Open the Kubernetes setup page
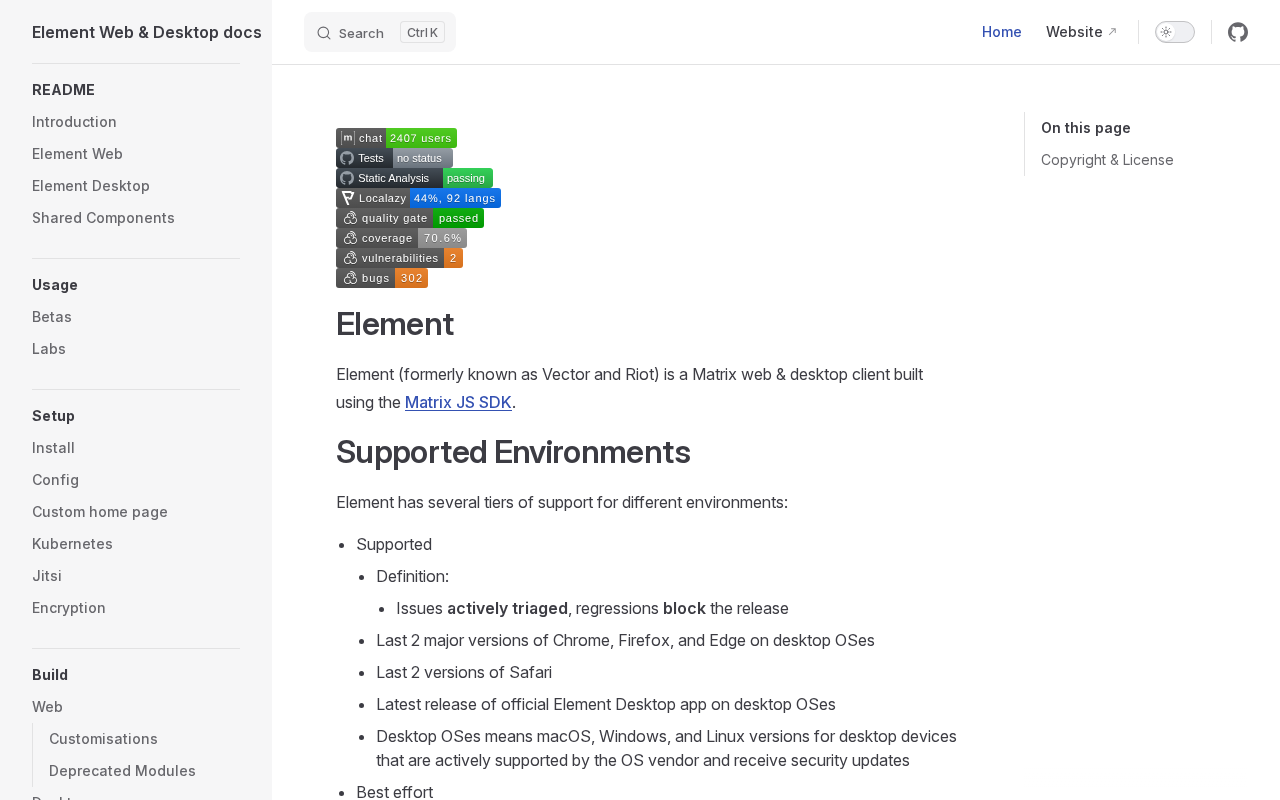Screen dimensions: 1280x800 coord(72,544)
